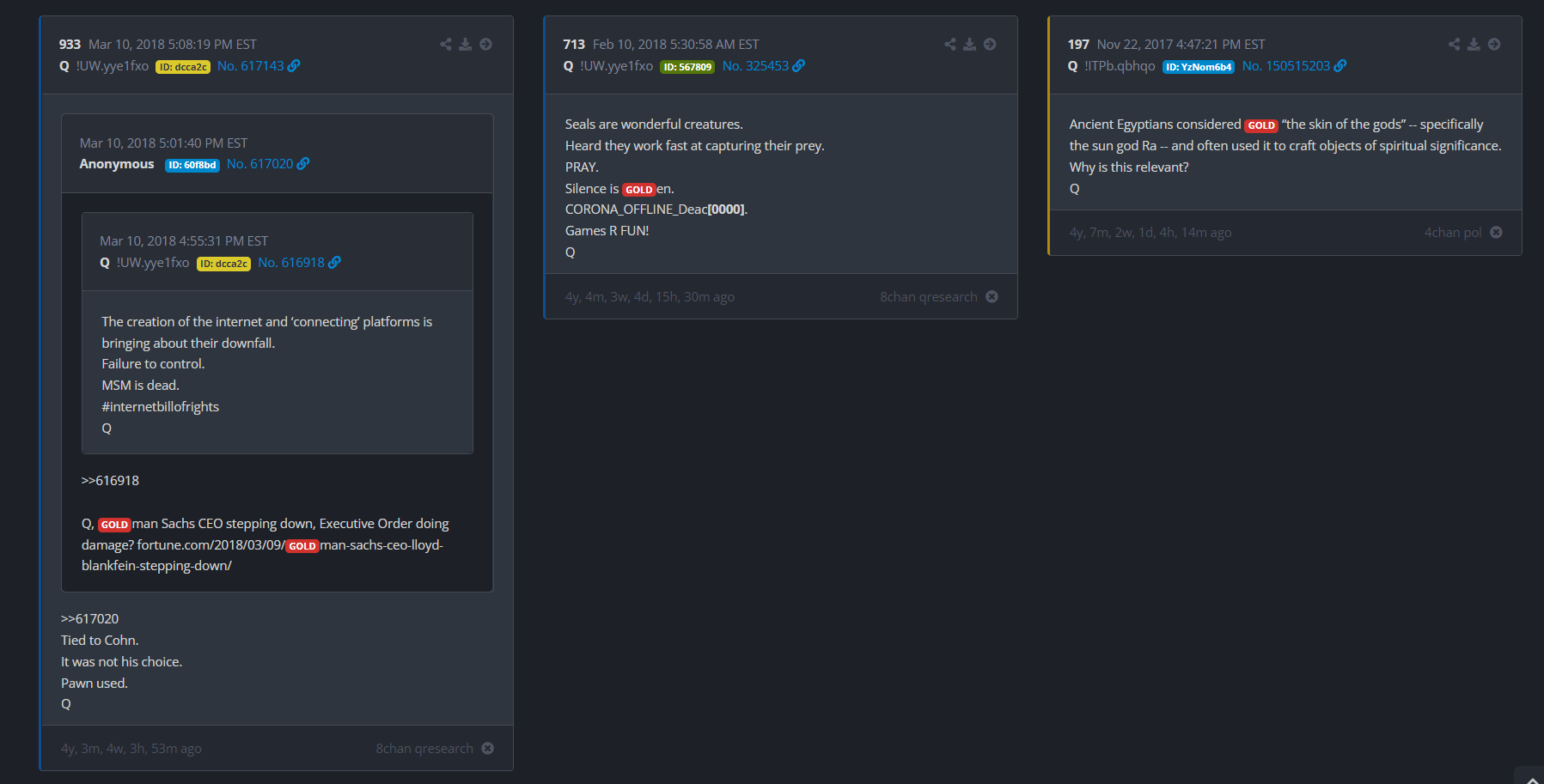Click 'Tied to Cohn.' line
The image size is (1544, 784).
point(100,640)
